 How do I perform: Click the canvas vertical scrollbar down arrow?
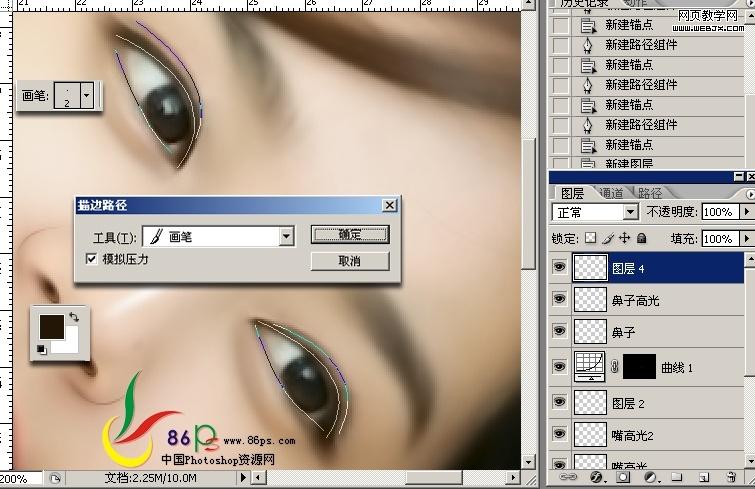coord(529,463)
